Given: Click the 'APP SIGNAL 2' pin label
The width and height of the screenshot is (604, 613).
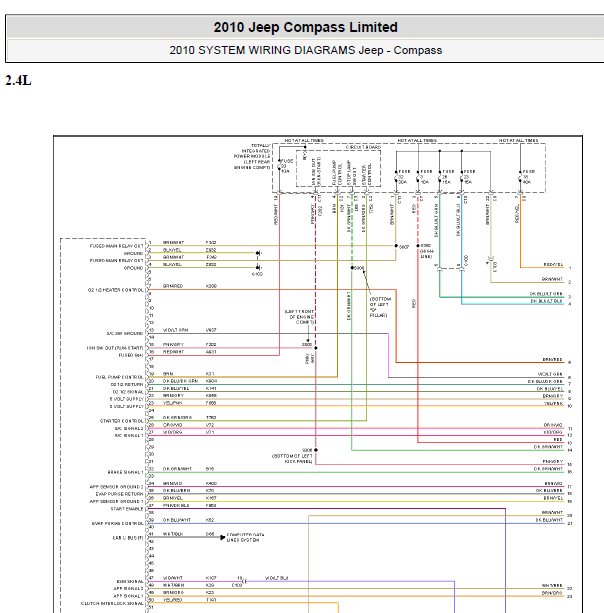Looking at the screenshot, I should coord(128,589).
